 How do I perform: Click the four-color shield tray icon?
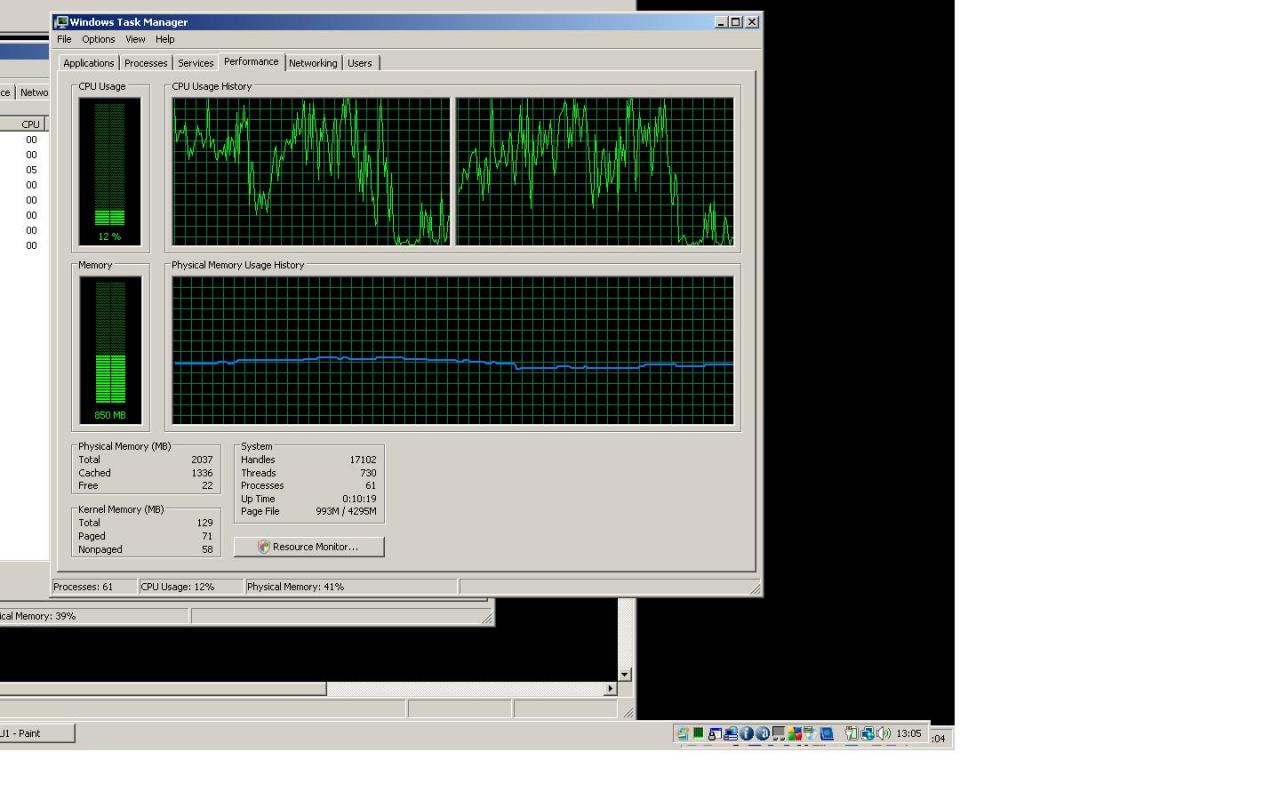point(795,733)
